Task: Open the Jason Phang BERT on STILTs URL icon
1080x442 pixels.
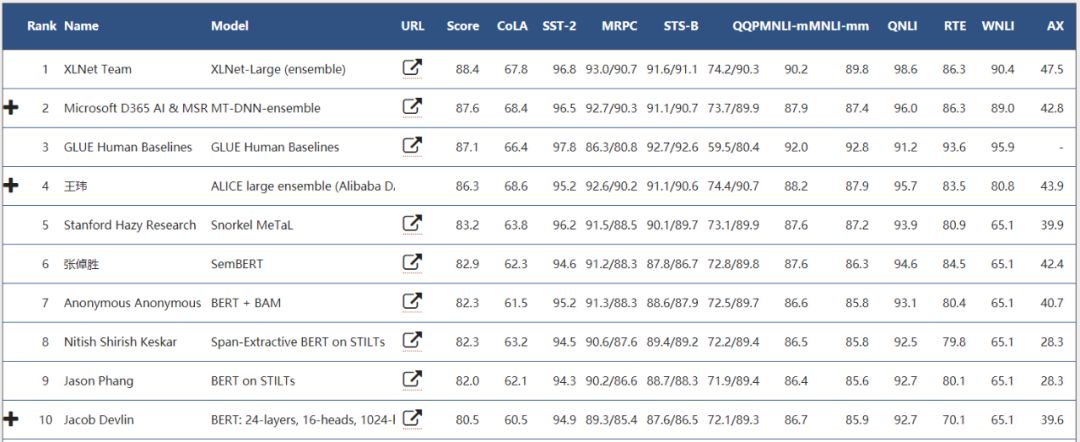Action: coord(412,380)
